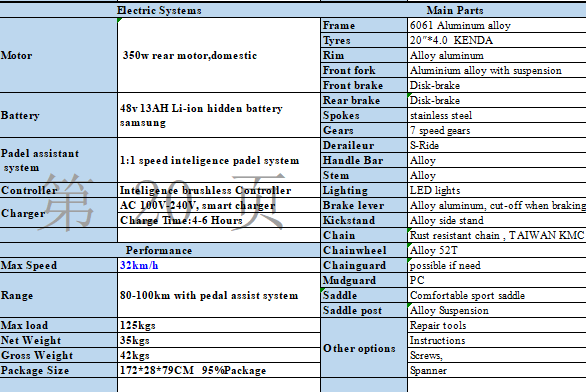586x392 pixels.
Task: Select the '42kgs' value cell
Action: click(x=219, y=355)
